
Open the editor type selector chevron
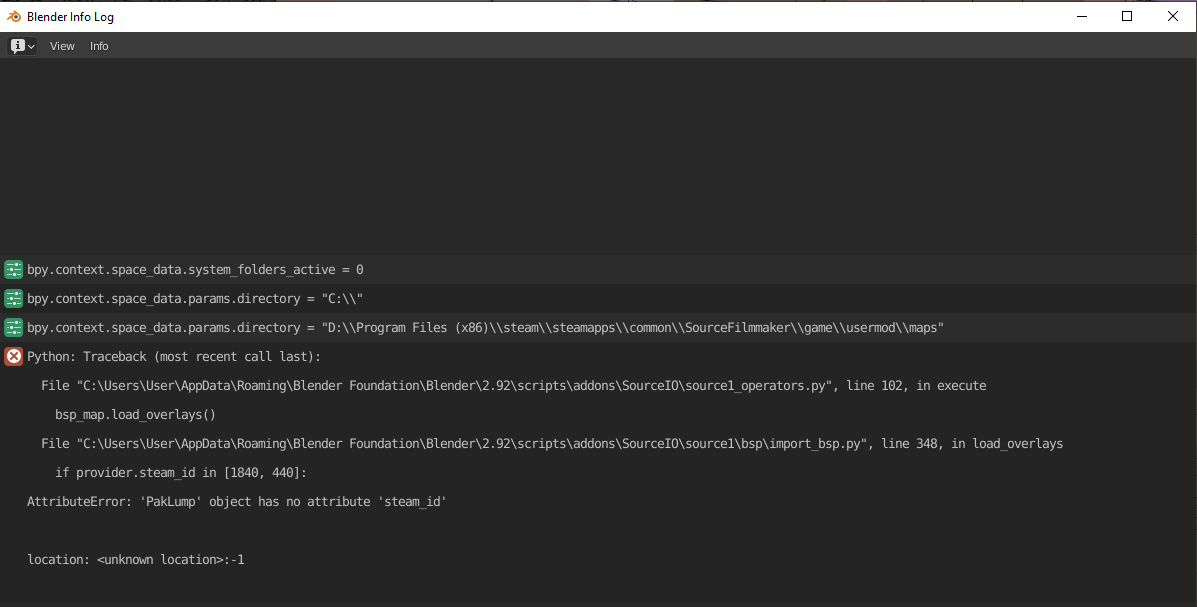coord(30,45)
